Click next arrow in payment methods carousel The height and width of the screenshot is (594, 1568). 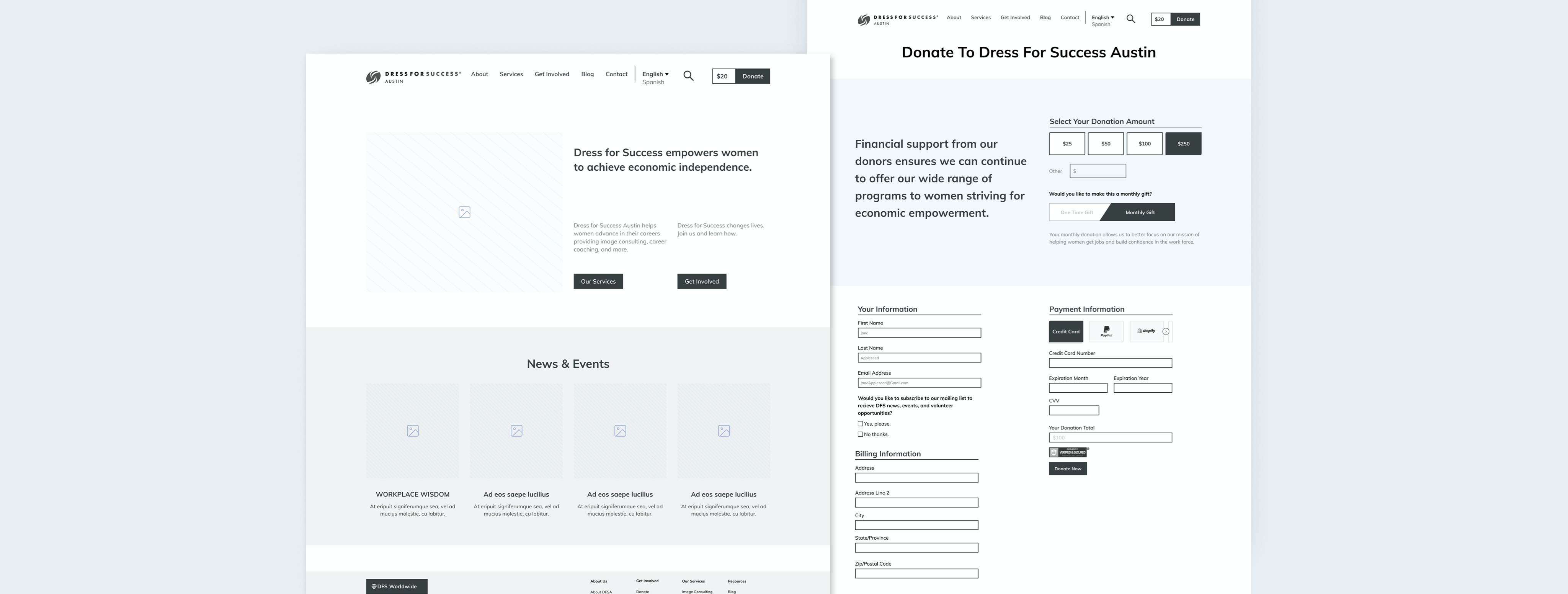(1166, 332)
